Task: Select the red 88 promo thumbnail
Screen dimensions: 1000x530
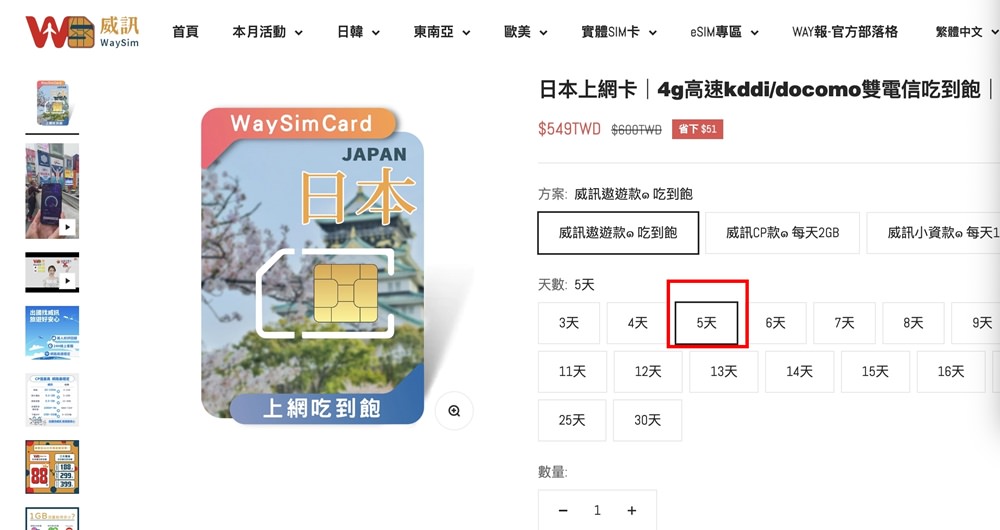Action: pos(52,467)
